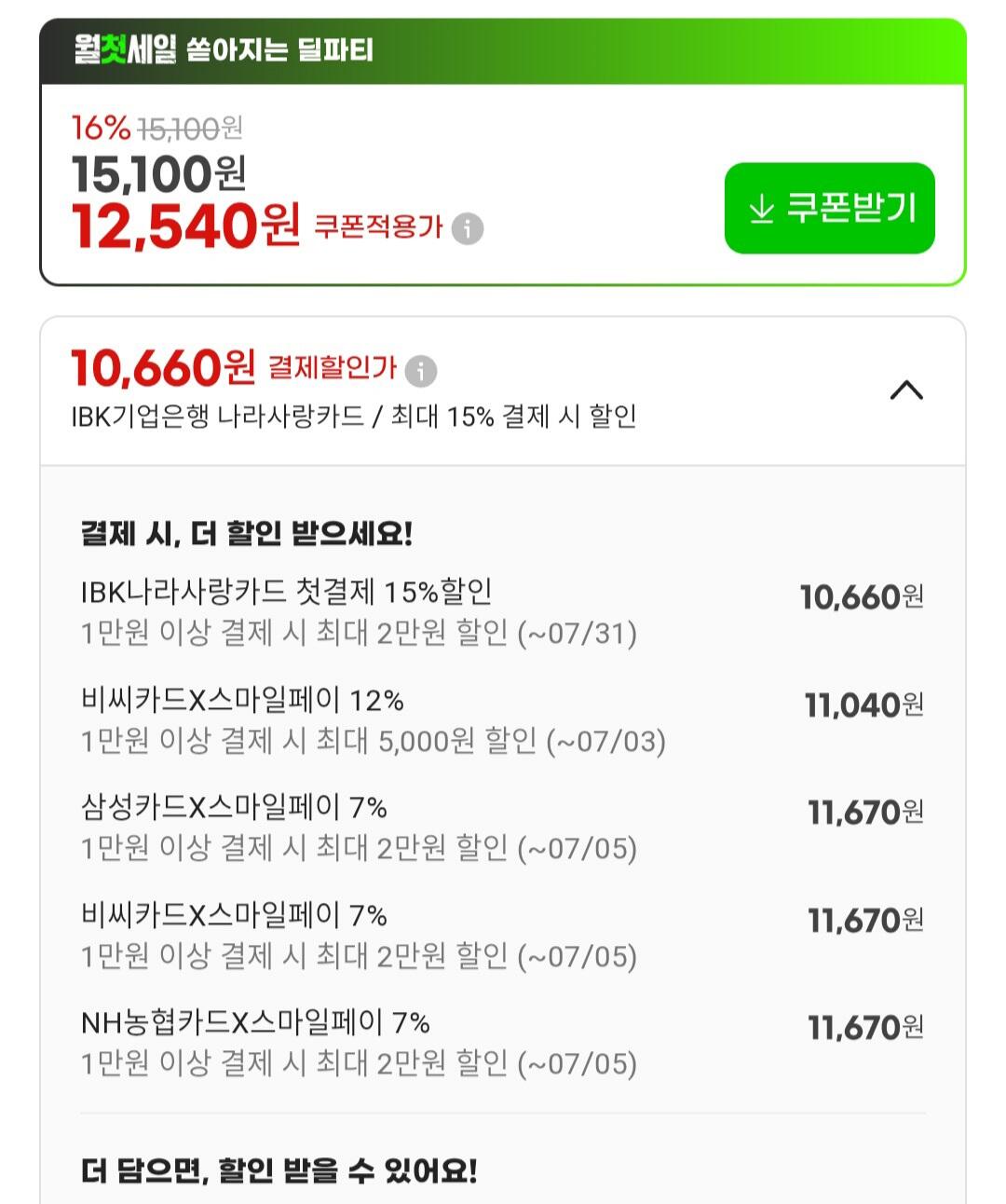
Task: Select IBK나라사랑카드 첫결제 15%할인 offer
Action: (x=503, y=612)
